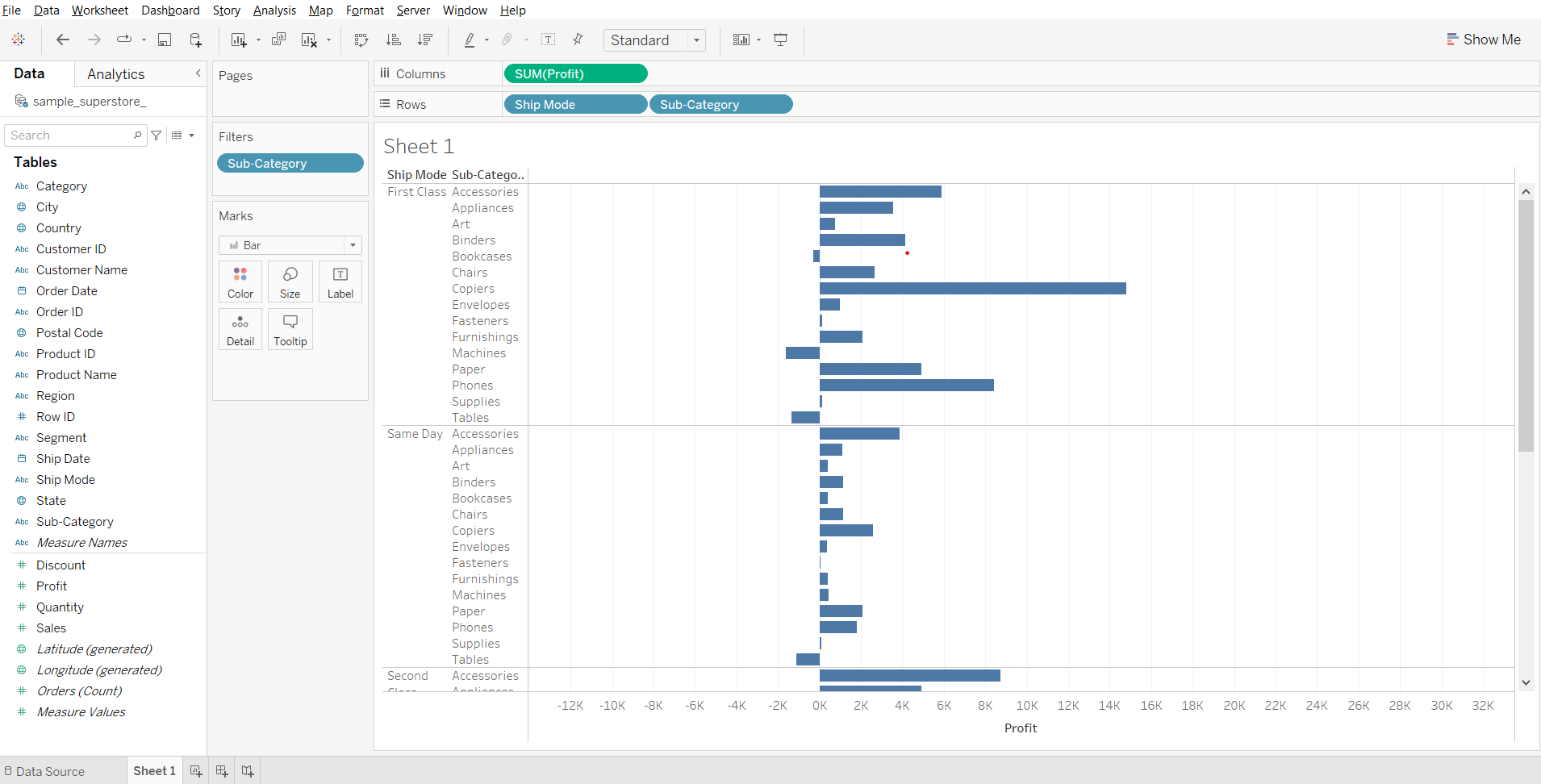Click the Color button on Marks card

click(x=240, y=281)
